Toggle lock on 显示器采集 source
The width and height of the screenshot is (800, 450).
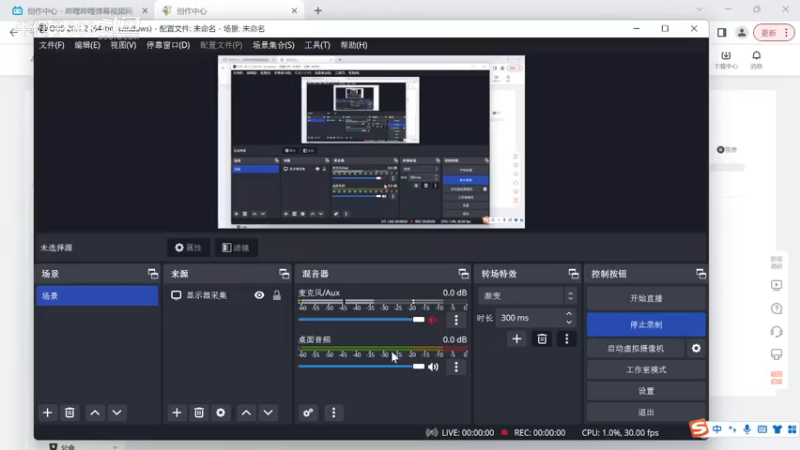[277, 295]
